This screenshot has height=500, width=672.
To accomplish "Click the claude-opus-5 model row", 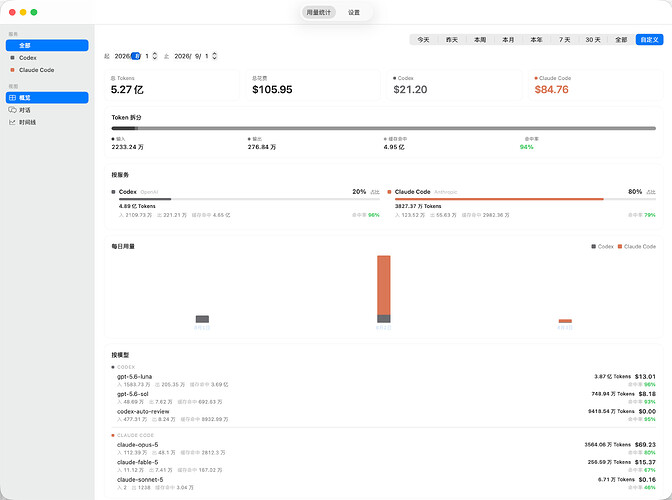I will pos(384,449).
